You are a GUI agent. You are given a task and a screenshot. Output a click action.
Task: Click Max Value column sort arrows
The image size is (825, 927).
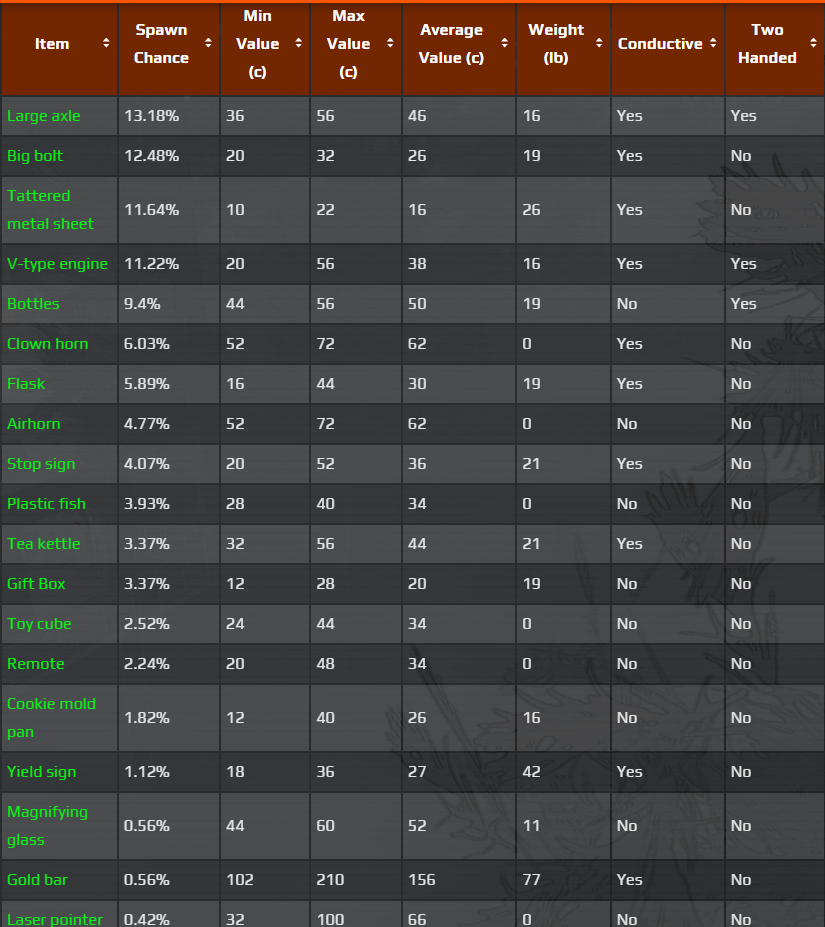point(390,44)
